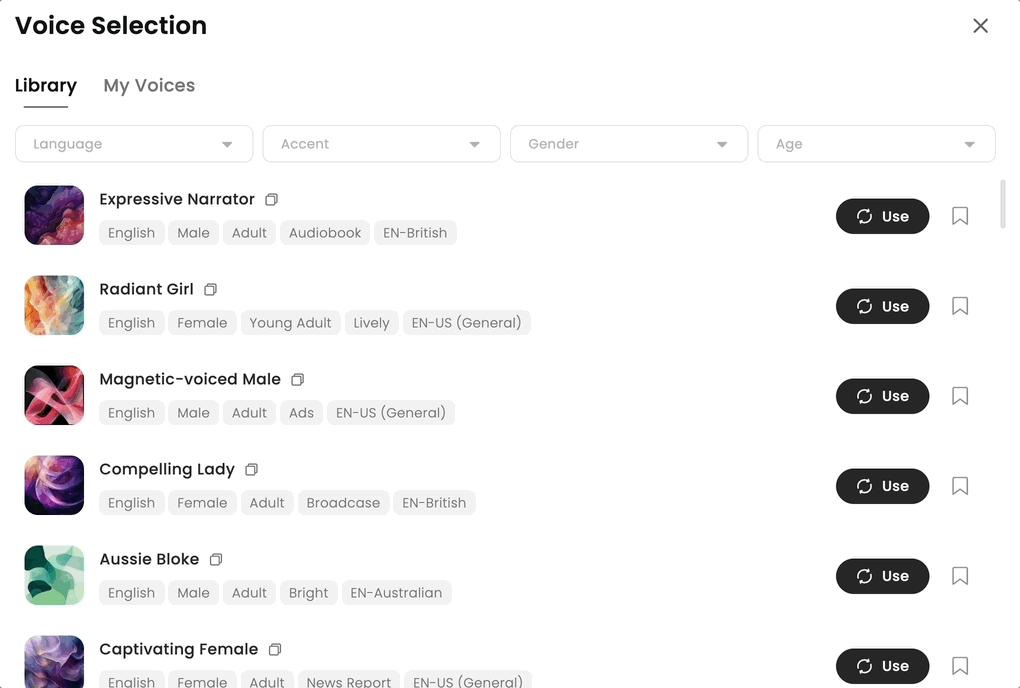1020x688 pixels.
Task: Switch to the My Voices tab
Action: coord(149,86)
